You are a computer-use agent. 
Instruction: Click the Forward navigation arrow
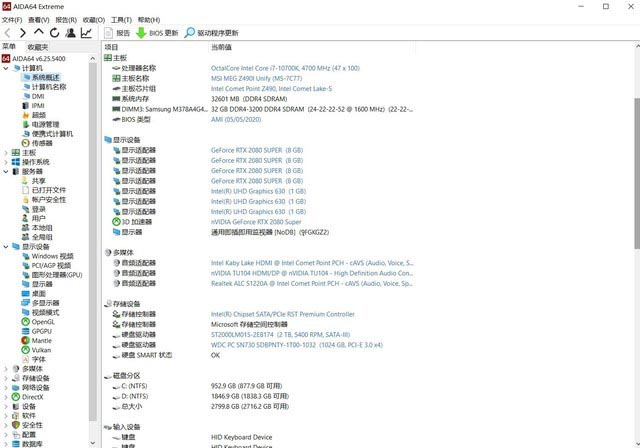(x=23, y=33)
